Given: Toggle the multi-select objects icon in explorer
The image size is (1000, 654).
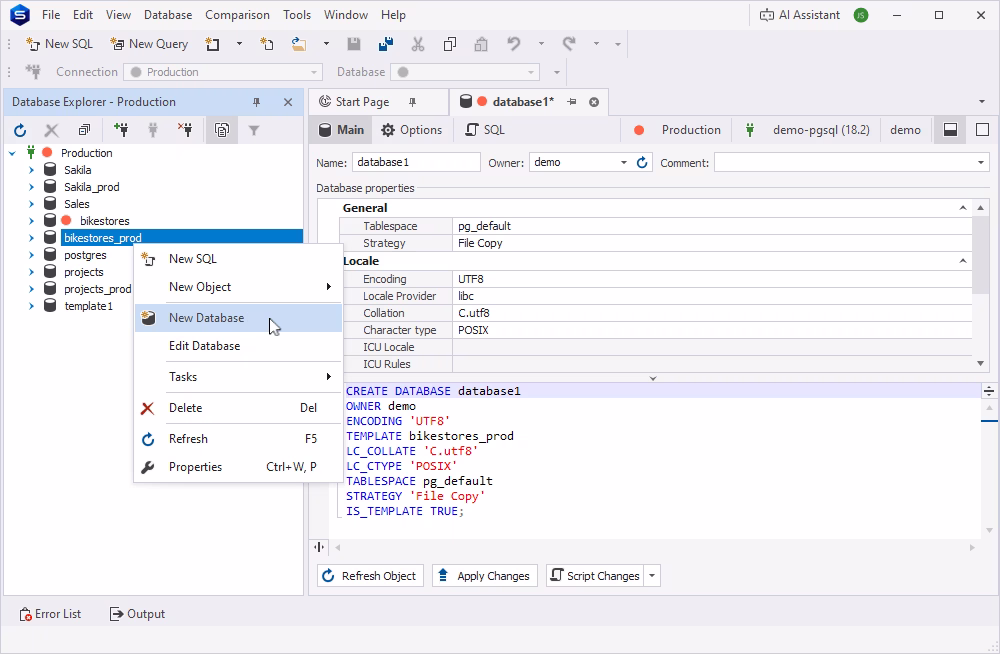Looking at the screenshot, I should coord(221,130).
